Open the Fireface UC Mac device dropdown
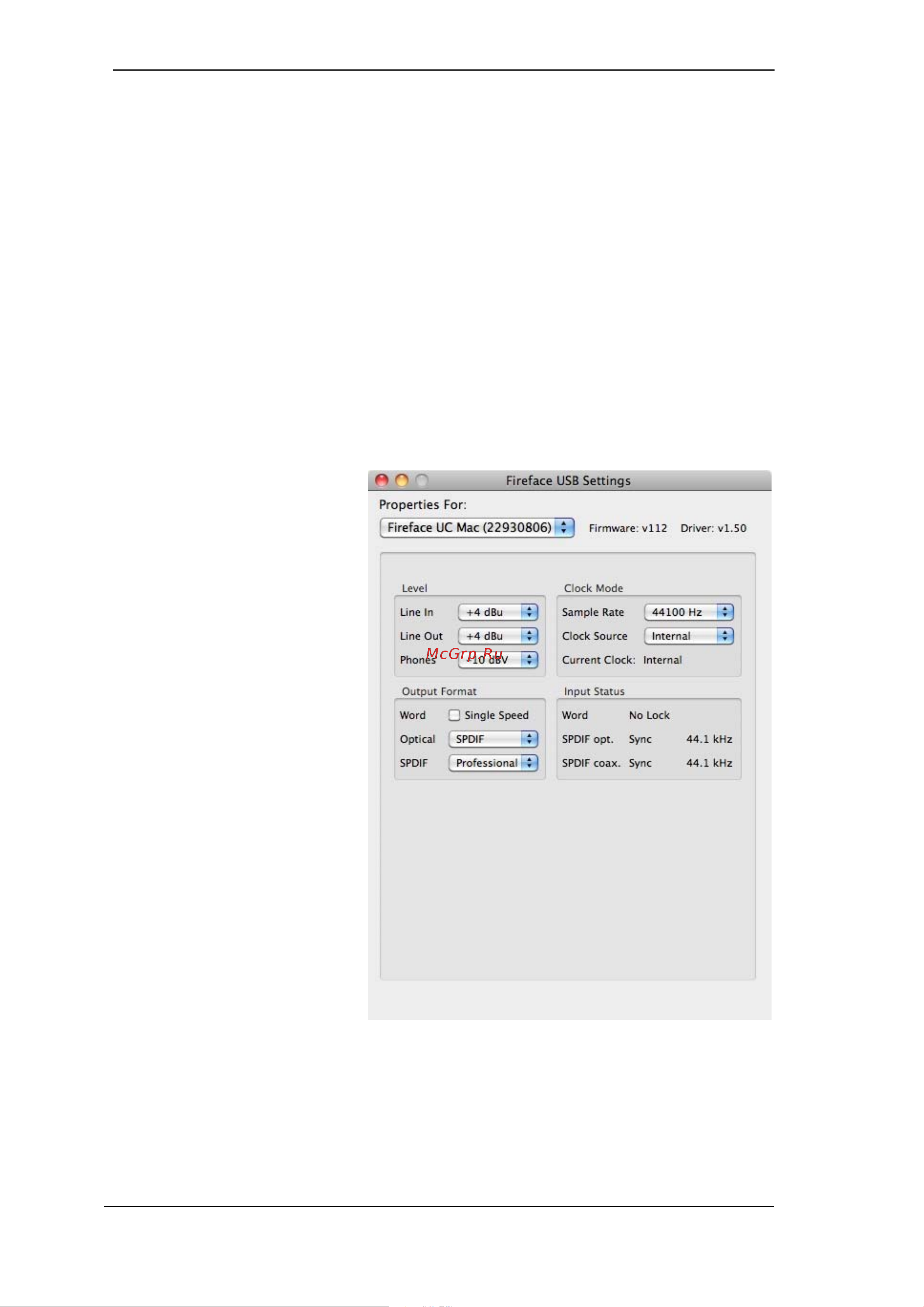 [x=476, y=527]
